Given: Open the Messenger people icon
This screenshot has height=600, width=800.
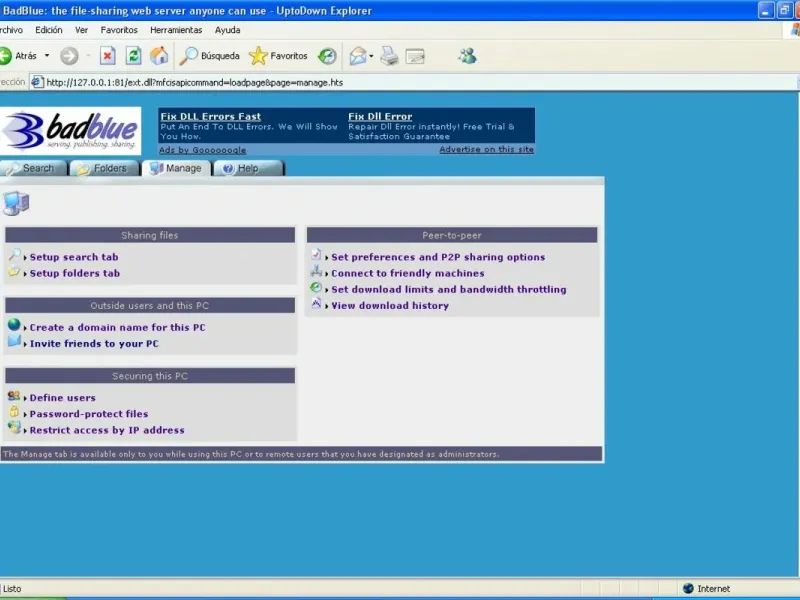Looking at the screenshot, I should point(467,56).
